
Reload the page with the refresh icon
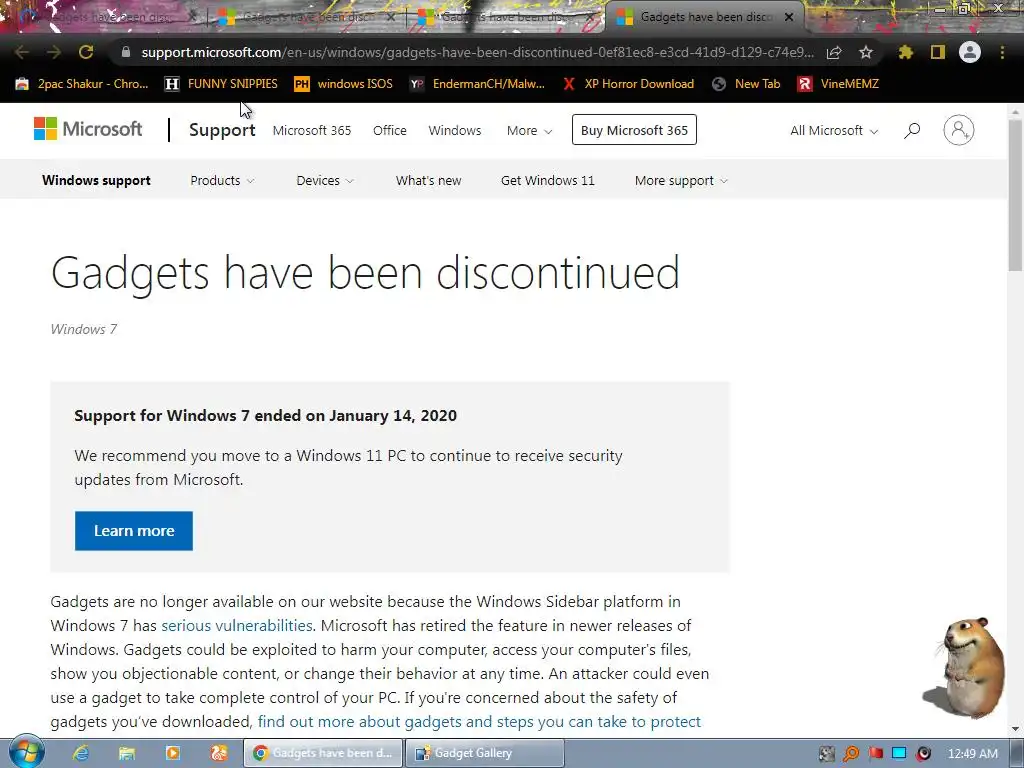point(86,52)
